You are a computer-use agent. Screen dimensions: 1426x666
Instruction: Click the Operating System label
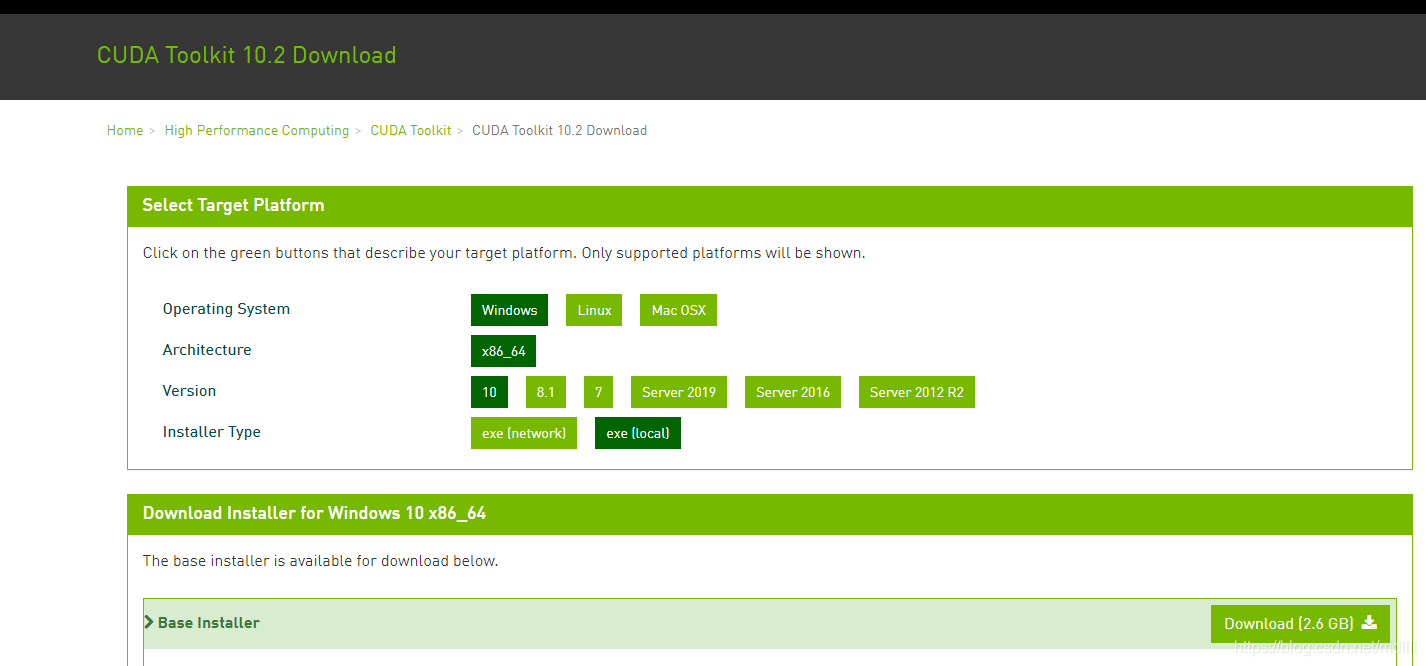pyautogui.click(x=226, y=309)
